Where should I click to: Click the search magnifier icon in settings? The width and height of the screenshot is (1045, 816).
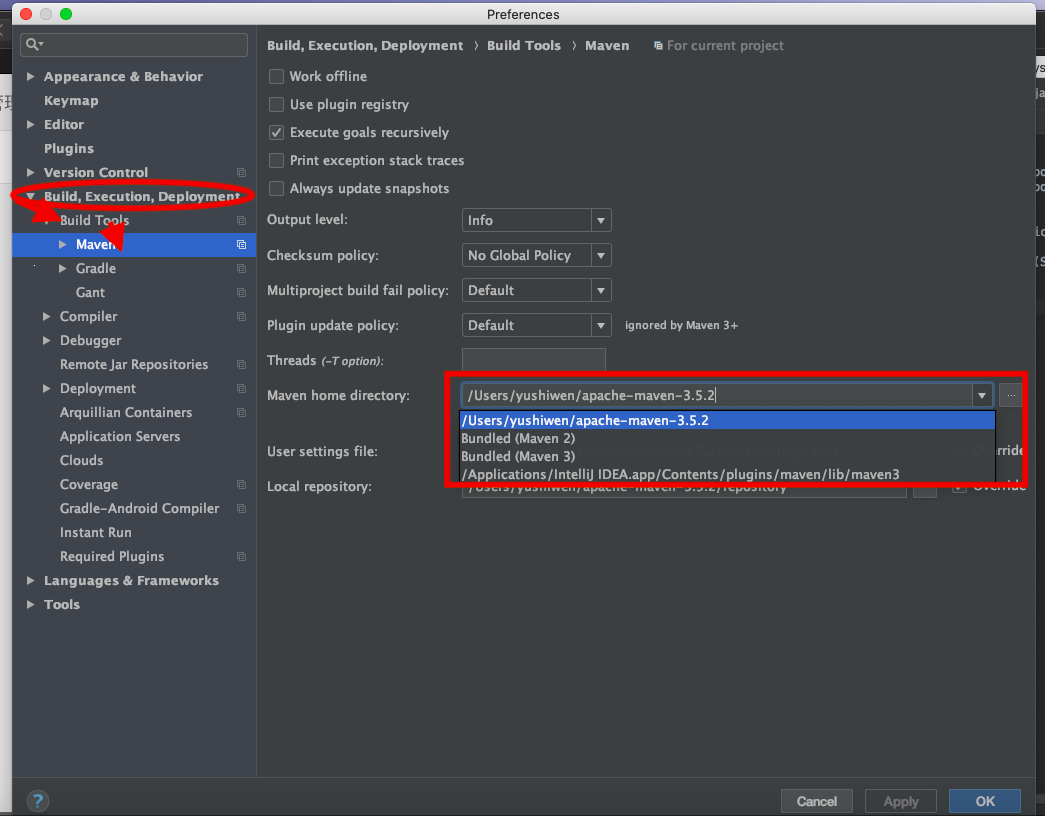pyautogui.click(x=33, y=45)
